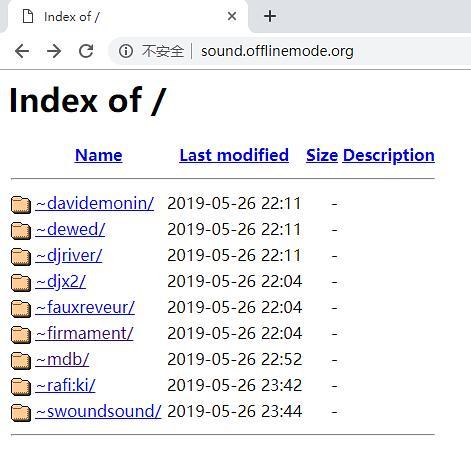This screenshot has height=465, width=471.
Task: Open a new tab with plus icon
Action: click(270, 16)
